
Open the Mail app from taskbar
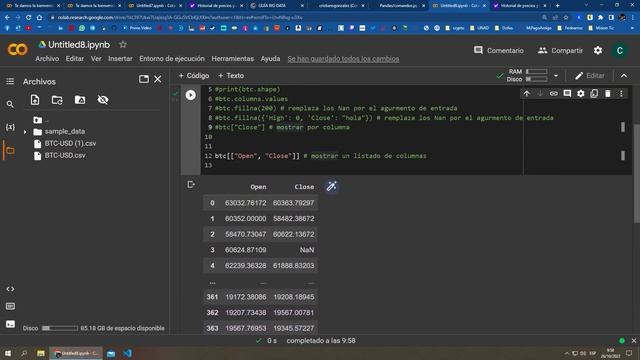point(111,353)
